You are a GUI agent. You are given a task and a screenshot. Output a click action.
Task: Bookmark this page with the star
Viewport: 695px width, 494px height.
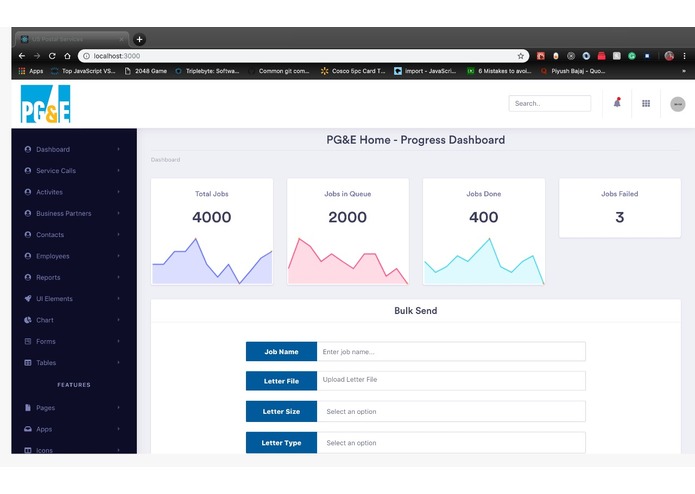[x=520, y=56]
